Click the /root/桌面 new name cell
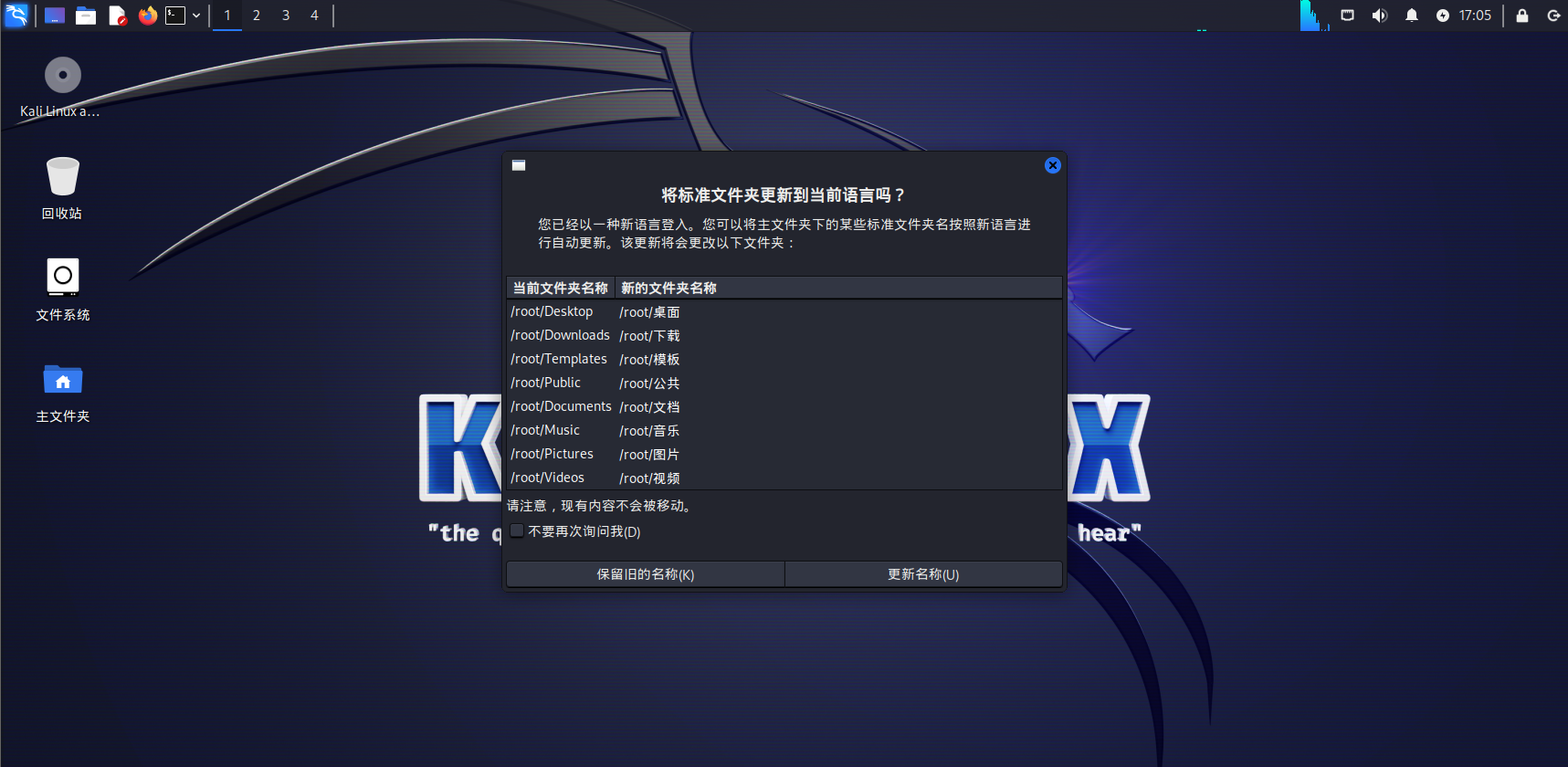1568x767 pixels. point(649,312)
